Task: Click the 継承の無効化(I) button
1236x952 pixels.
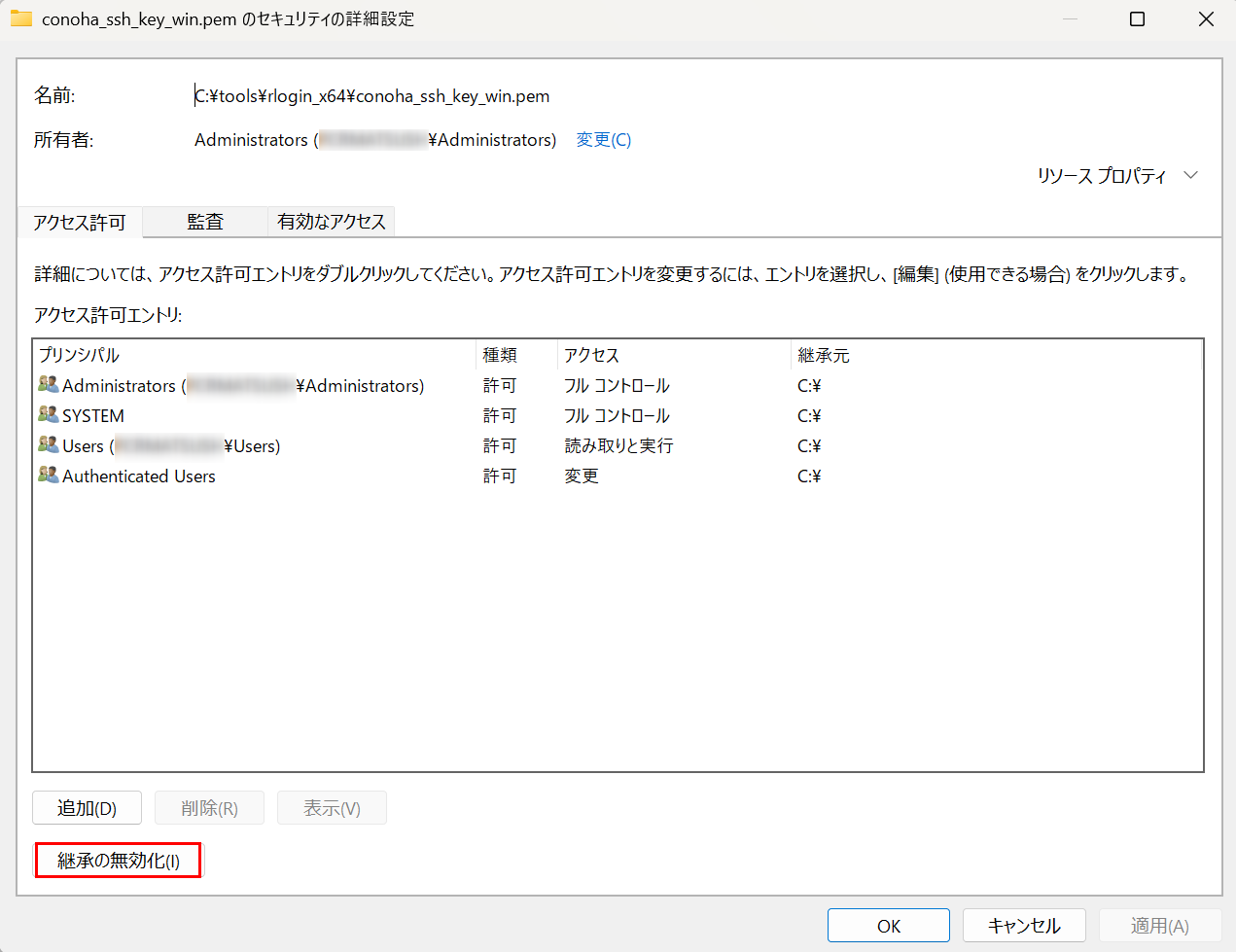Action: pos(118,860)
